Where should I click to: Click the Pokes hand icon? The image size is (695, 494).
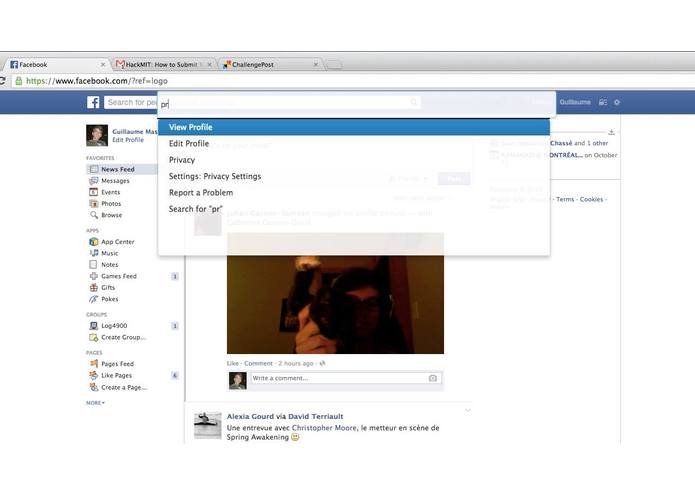point(94,299)
